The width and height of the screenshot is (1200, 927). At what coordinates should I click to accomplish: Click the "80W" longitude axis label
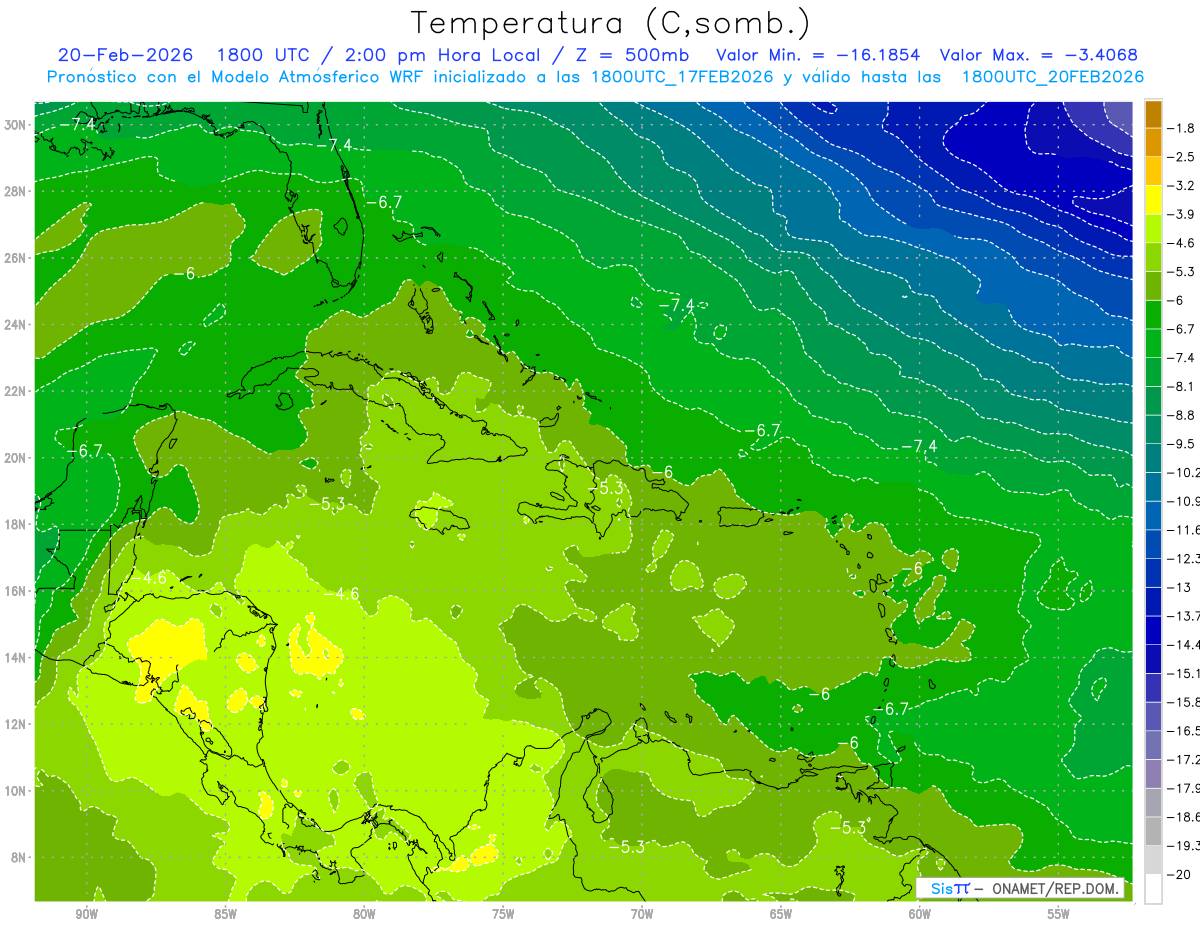pos(364,915)
